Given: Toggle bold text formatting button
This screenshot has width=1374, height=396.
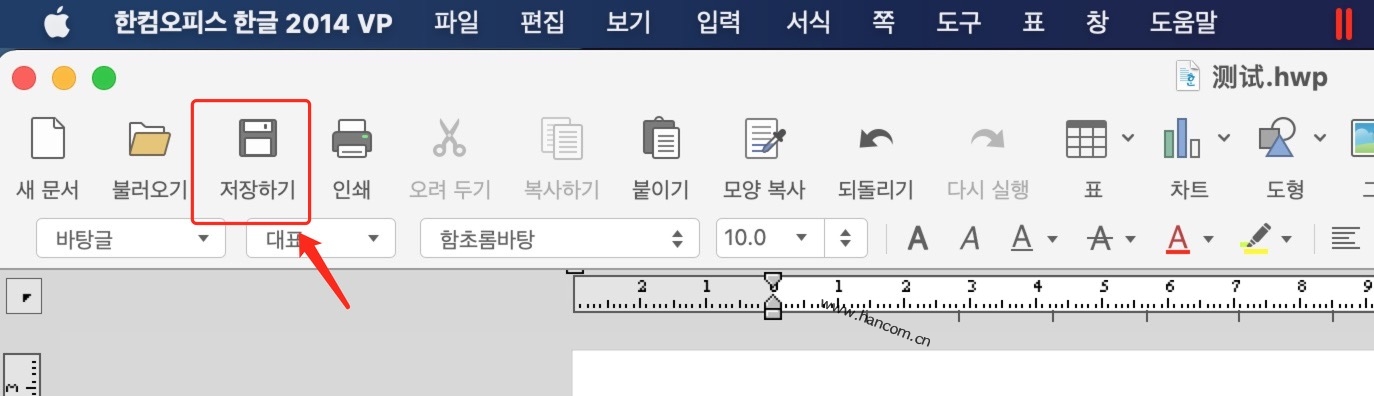Looking at the screenshot, I should pos(918,238).
